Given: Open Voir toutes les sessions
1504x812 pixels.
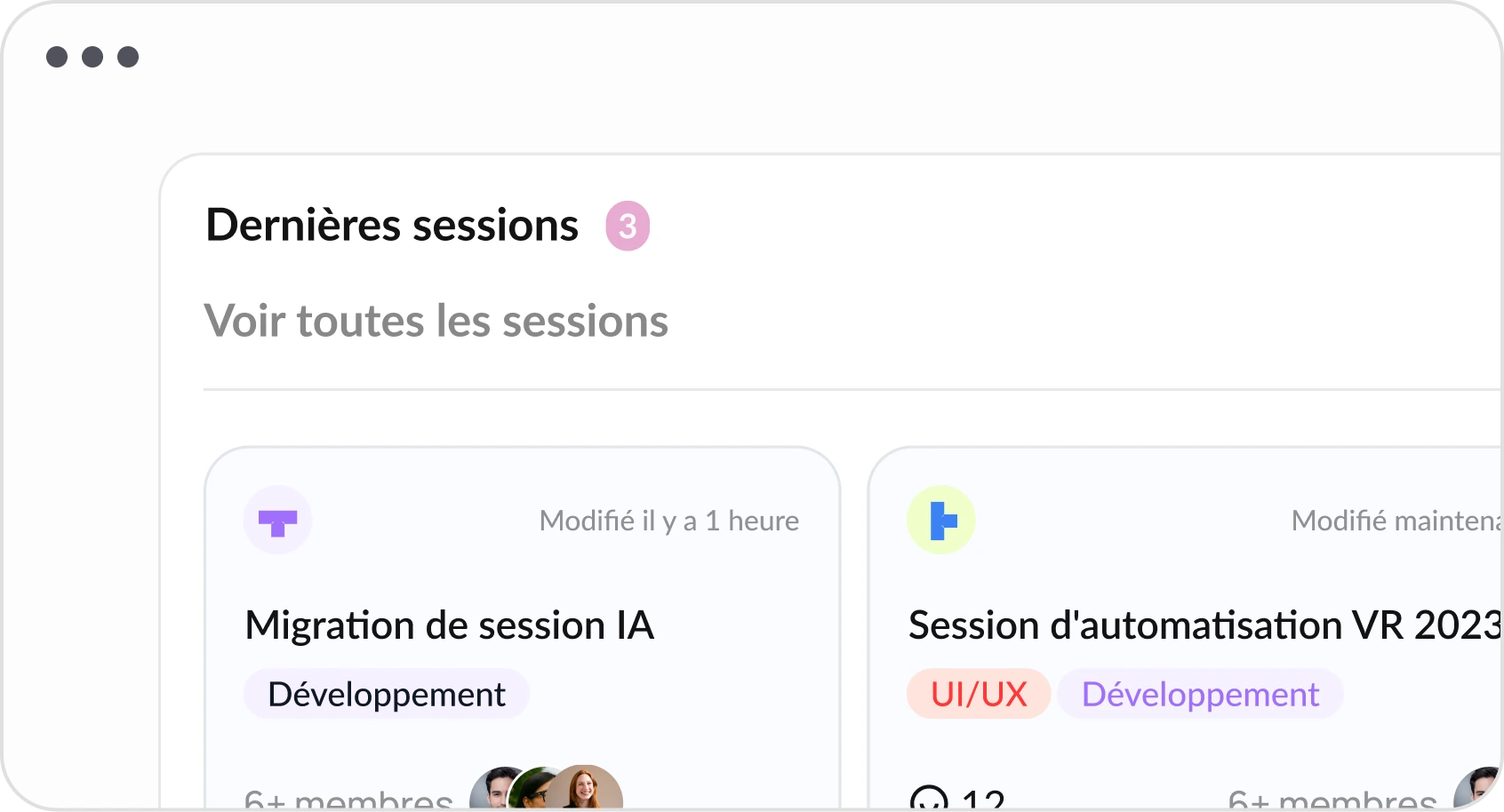Looking at the screenshot, I should coord(436,322).
